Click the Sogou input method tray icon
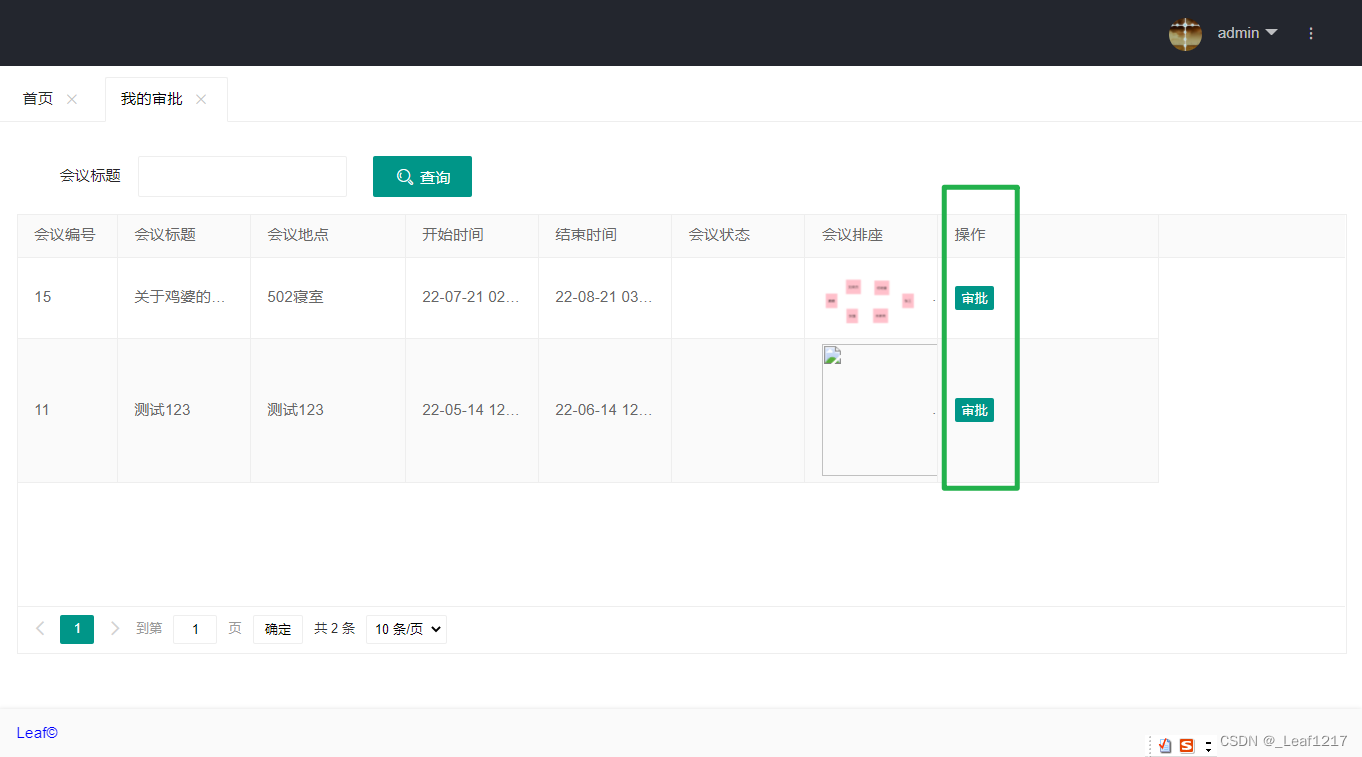This screenshot has height=757, width=1362. pyautogui.click(x=1187, y=745)
